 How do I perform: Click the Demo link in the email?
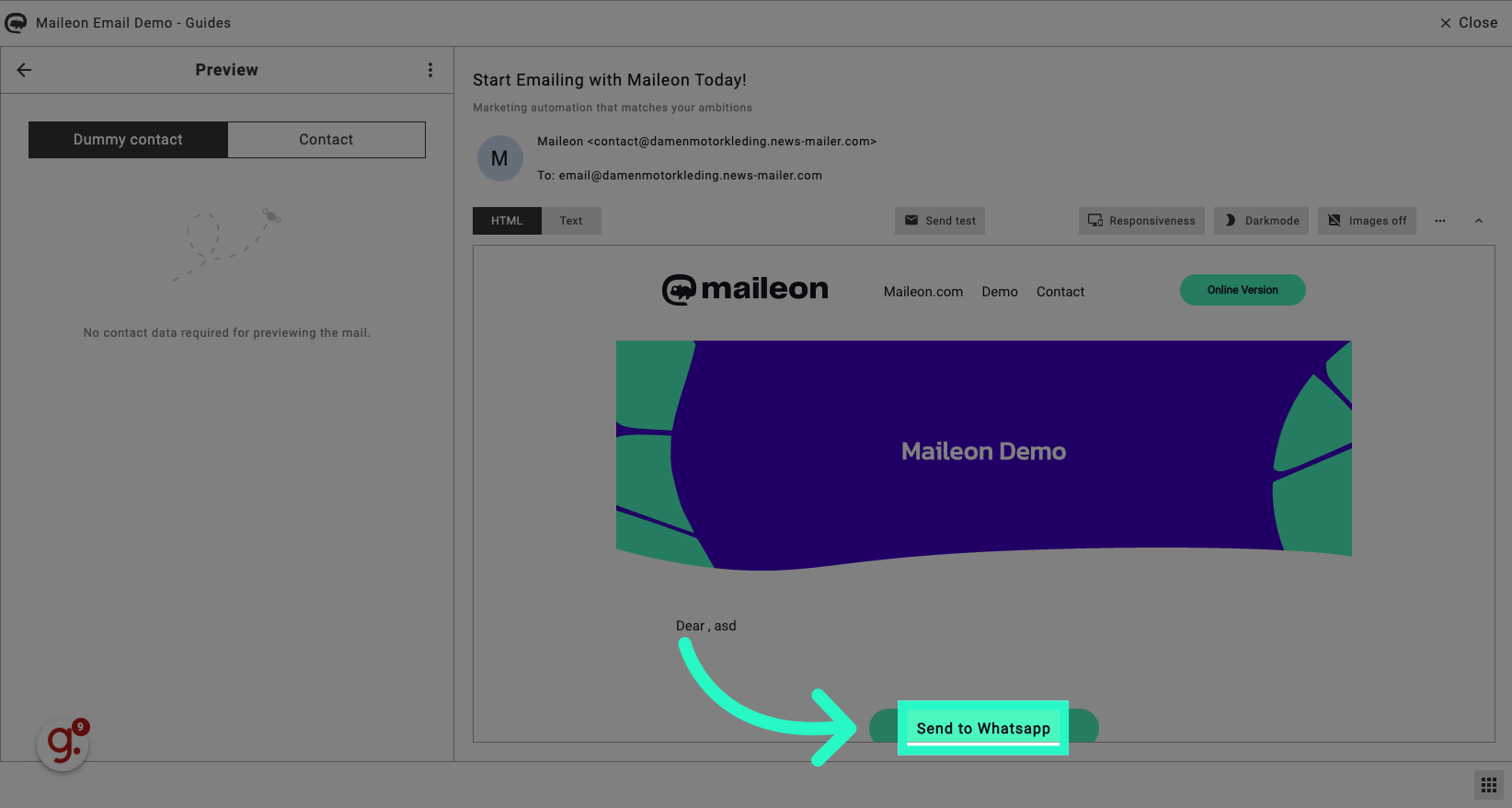point(1000,292)
